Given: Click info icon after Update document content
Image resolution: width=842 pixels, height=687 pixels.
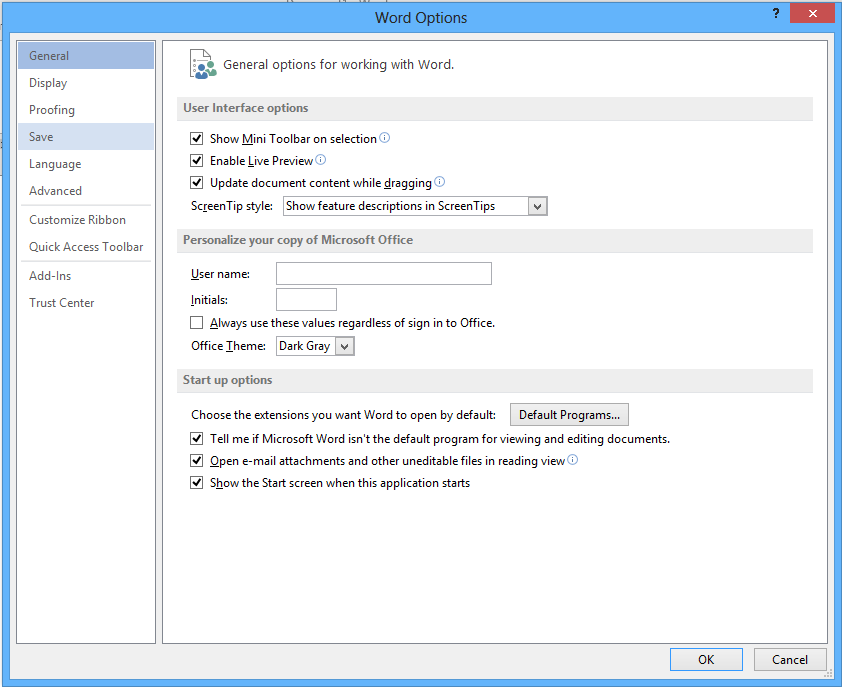Looking at the screenshot, I should click(440, 182).
